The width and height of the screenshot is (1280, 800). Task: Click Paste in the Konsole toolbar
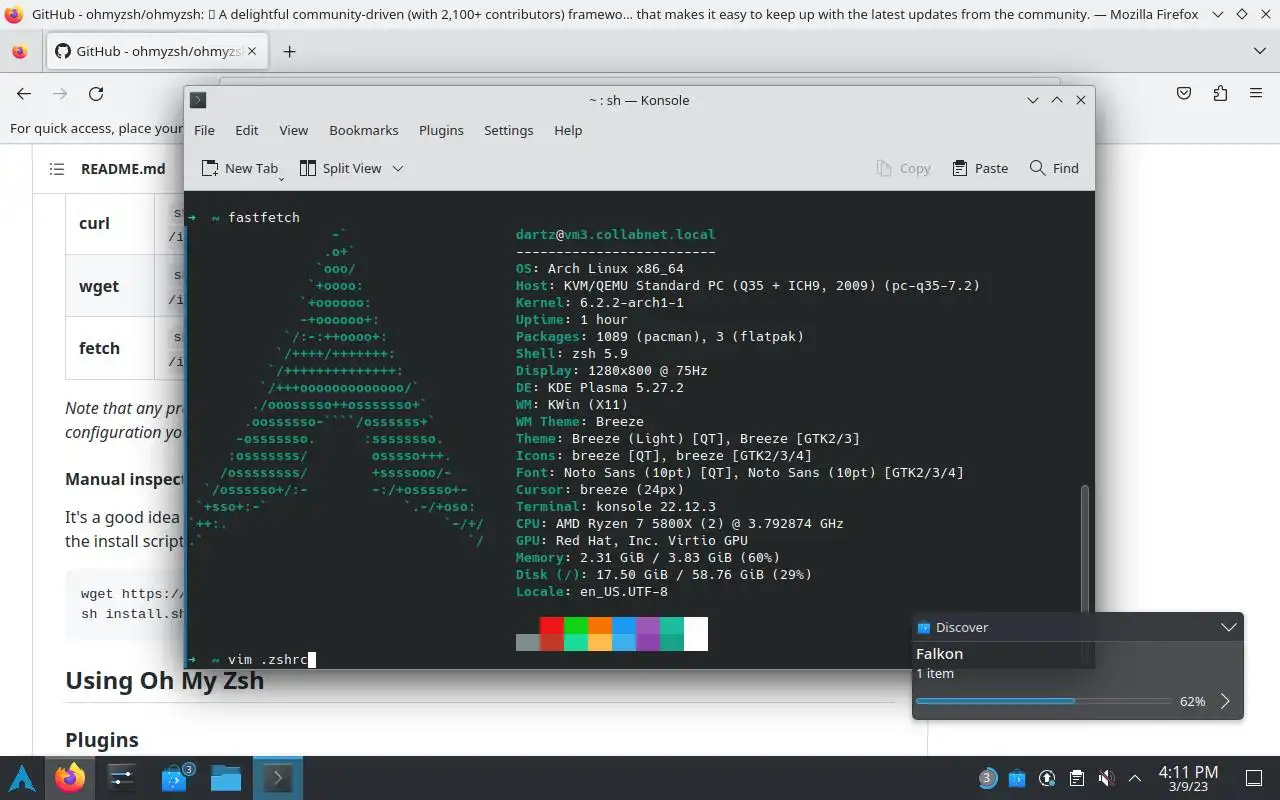click(x=980, y=168)
